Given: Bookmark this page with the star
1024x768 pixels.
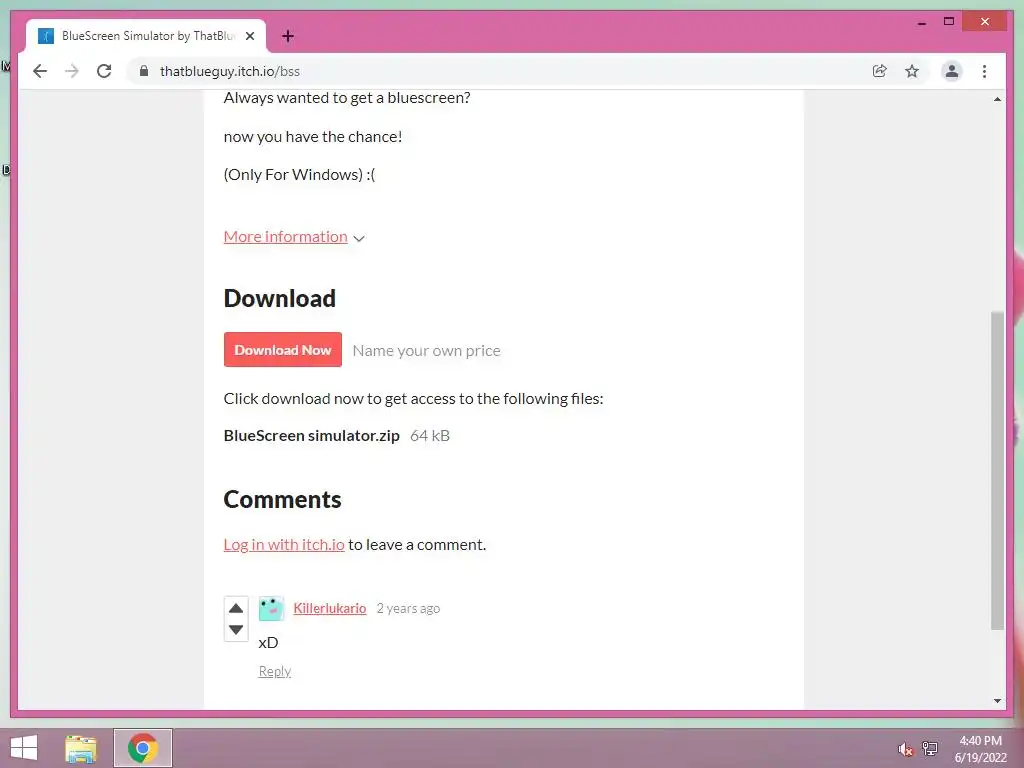Looking at the screenshot, I should [912, 71].
